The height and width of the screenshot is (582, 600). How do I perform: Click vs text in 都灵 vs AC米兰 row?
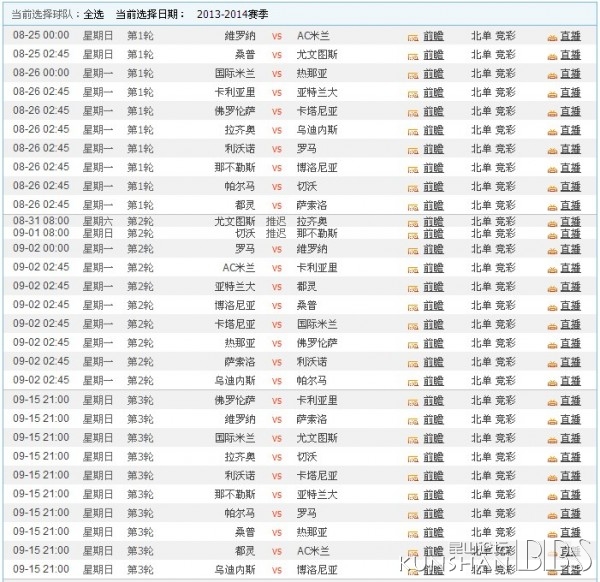click(x=277, y=552)
